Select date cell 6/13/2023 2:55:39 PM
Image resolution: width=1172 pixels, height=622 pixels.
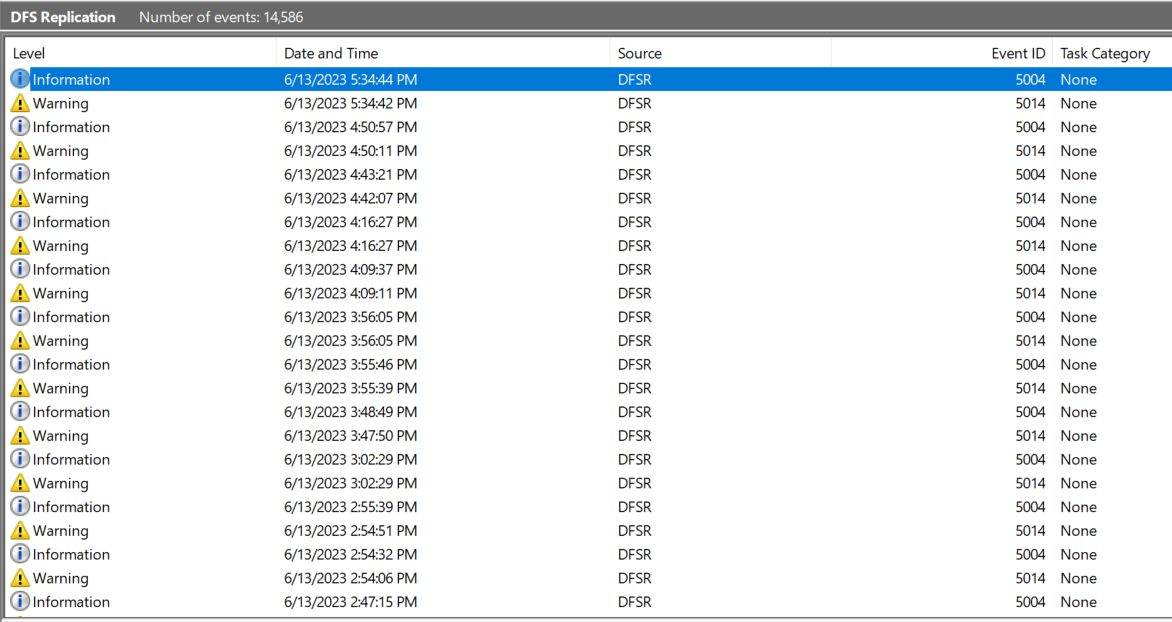point(351,507)
